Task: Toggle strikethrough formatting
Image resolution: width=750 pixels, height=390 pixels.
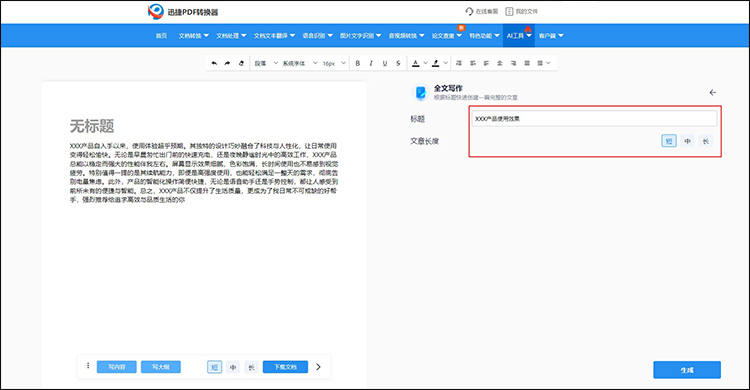Action: click(x=398, y=63)
